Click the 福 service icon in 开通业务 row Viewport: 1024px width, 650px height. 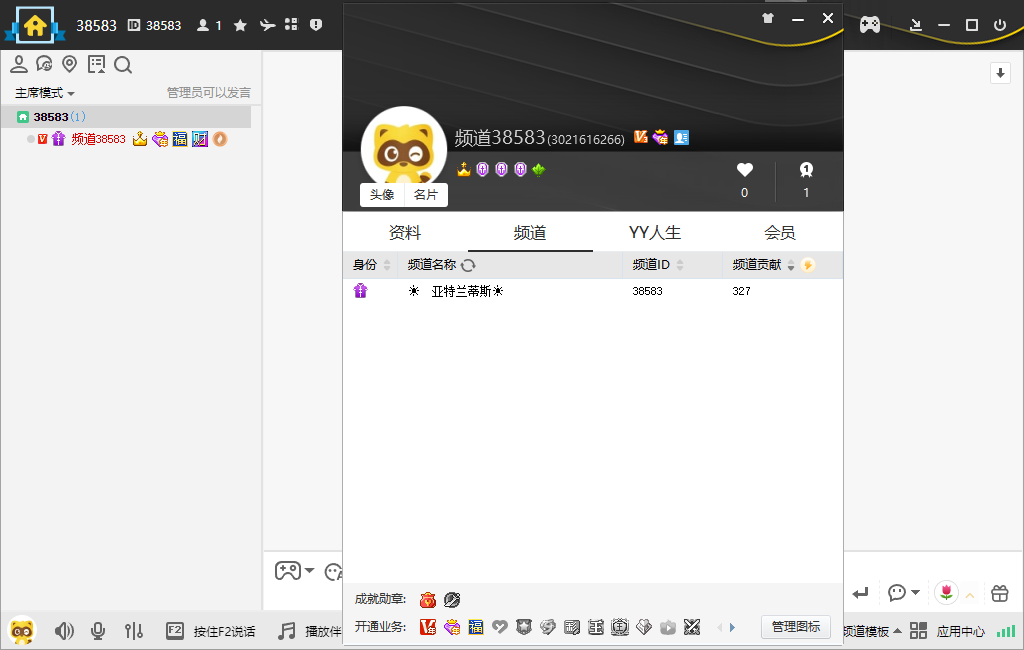tap(476, 627)
